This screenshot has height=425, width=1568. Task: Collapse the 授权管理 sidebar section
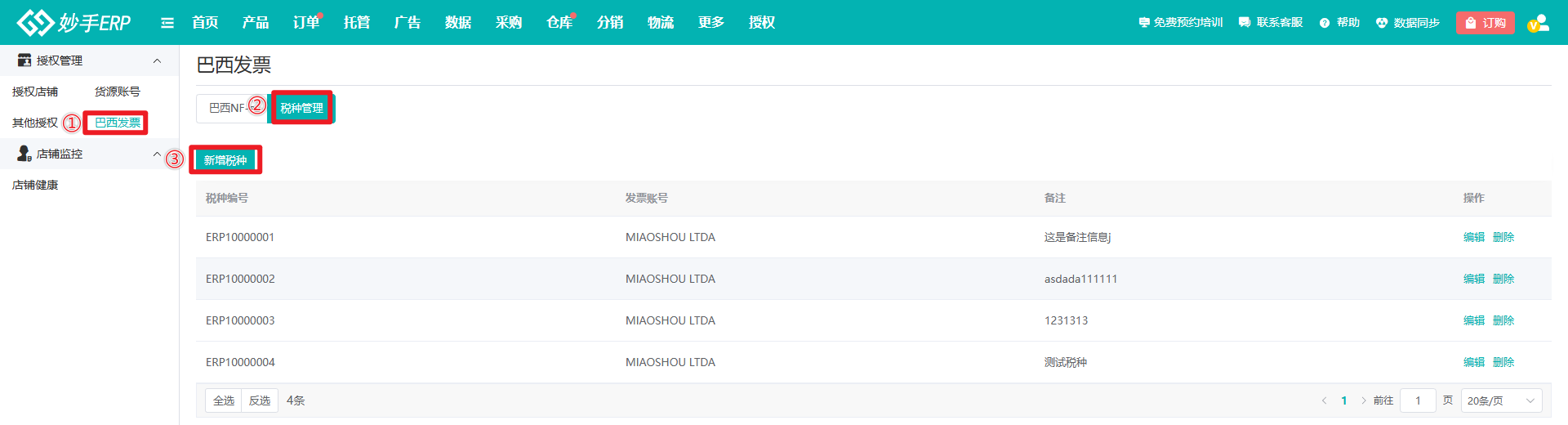click(x=157, y=60)
